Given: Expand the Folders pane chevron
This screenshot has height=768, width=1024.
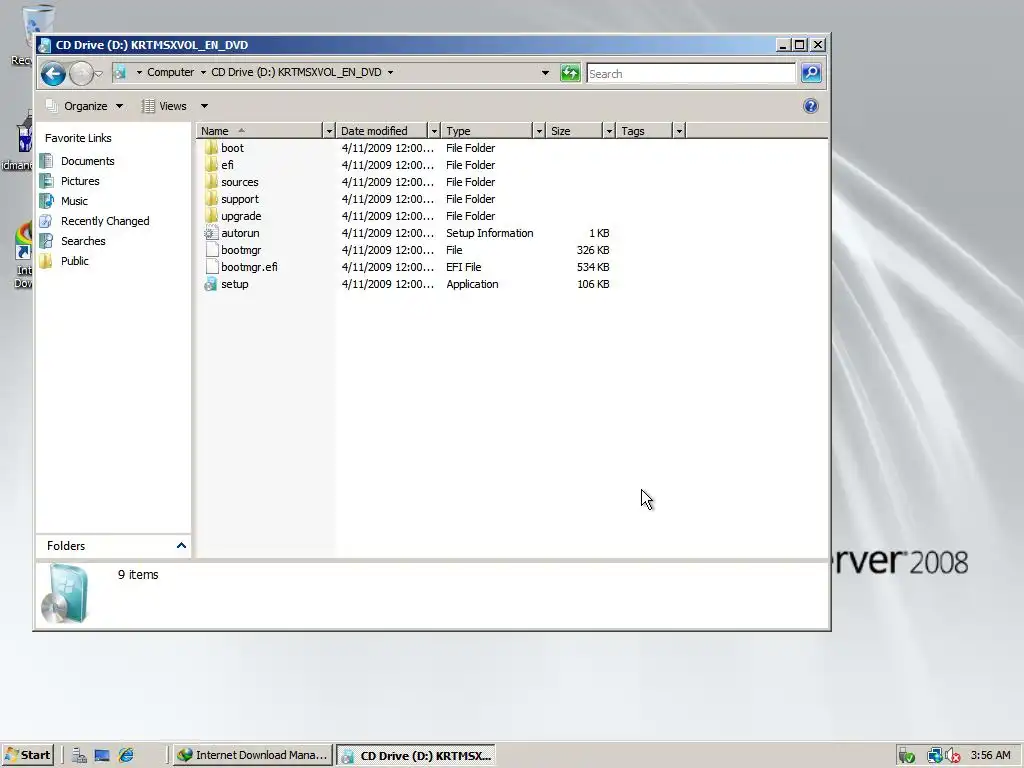Looking at the screenshot, I should [181, 545].
